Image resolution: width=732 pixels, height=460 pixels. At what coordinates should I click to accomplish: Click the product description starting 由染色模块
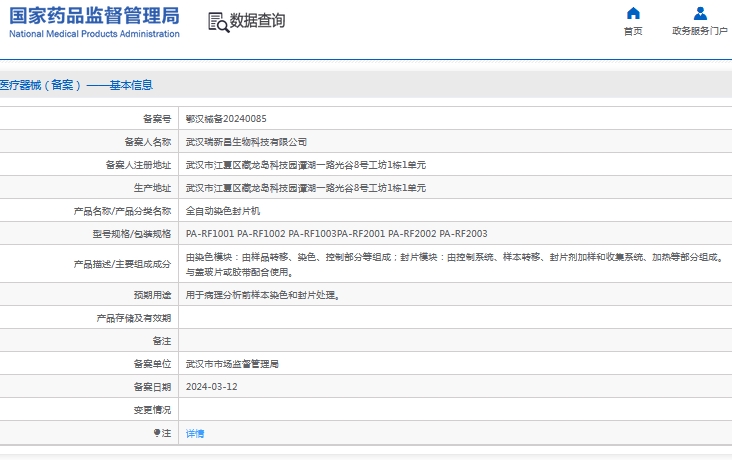pyautogui.click(x=455, y=257)
